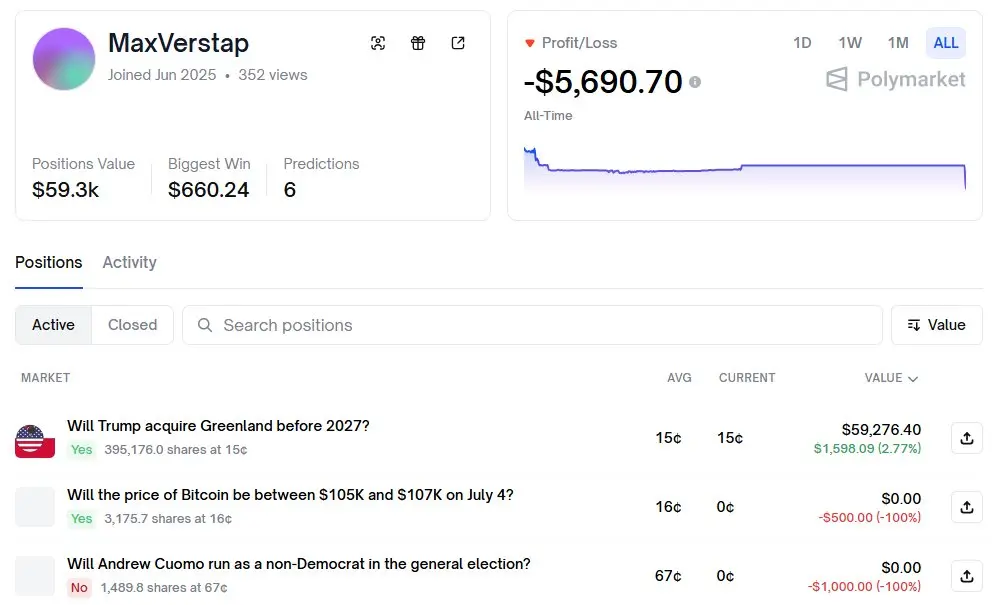Click the Trump Greenland market flag icon
The width and height of the screenshot is (1001, 605).
(35, 439)
